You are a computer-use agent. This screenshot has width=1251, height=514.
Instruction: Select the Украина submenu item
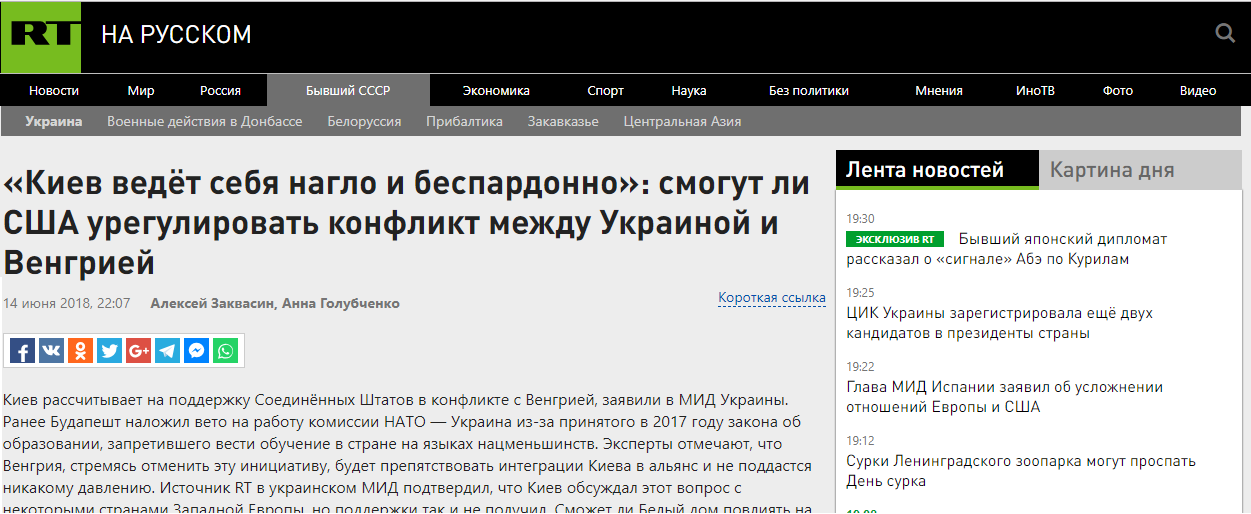pyautogui.click(x=54, y=121)
